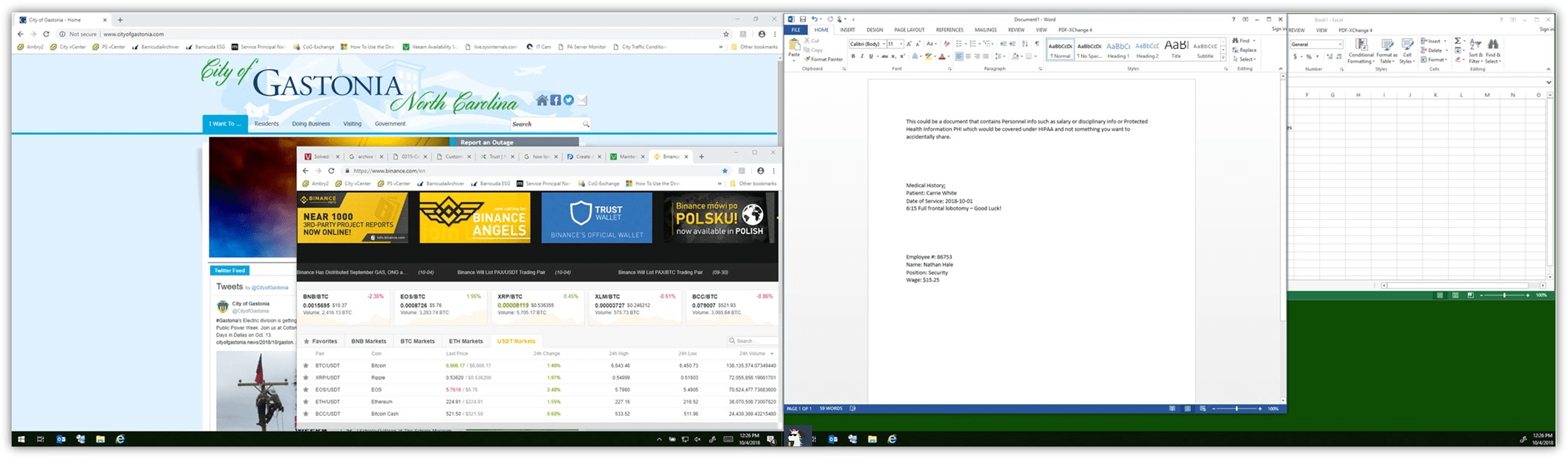Screen dimensions: 1568x459
Task: Click the percent style icon in Excel
Action: [x=1309, y=56]
